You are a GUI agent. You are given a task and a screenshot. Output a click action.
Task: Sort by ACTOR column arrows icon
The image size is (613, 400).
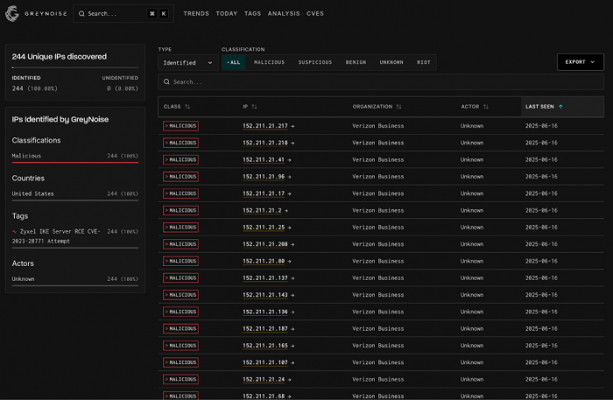(486, 107)
